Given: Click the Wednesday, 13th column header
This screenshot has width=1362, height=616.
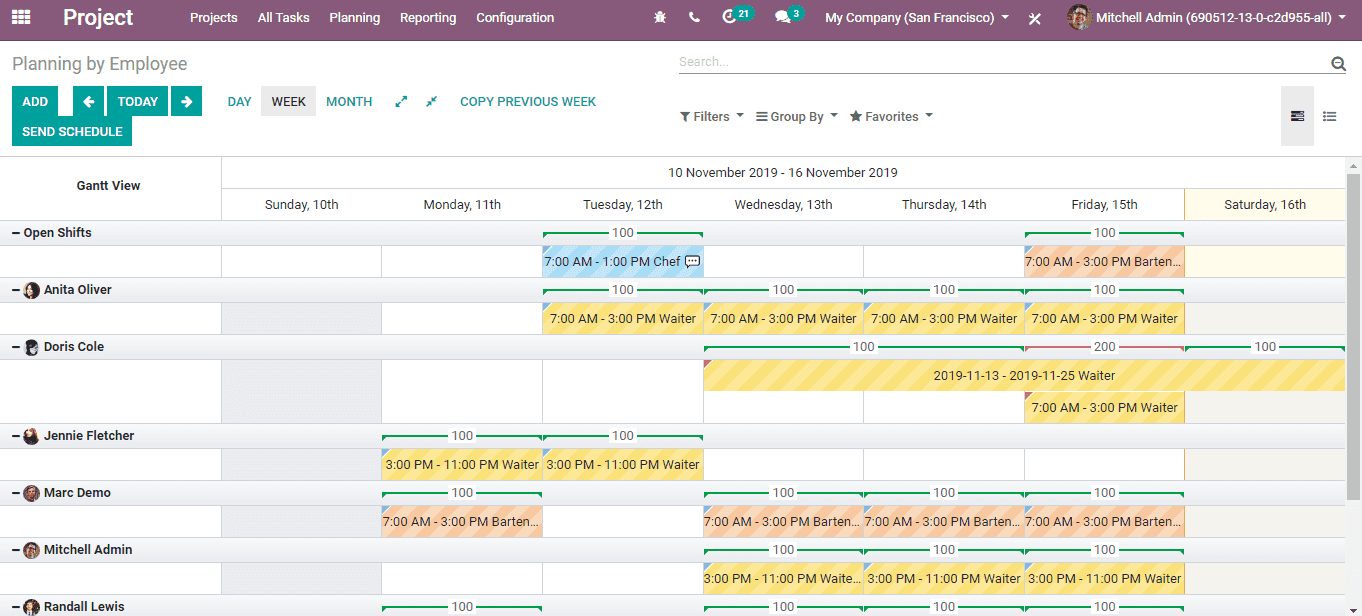Looking at the screenshot, I should [783, 205].
